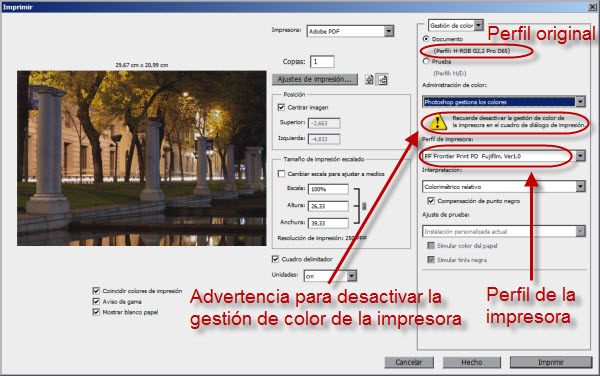The width and height of the screenshot is (600, 376).
Task: Click the Copias input field
Action: click(x=322, y=62)
